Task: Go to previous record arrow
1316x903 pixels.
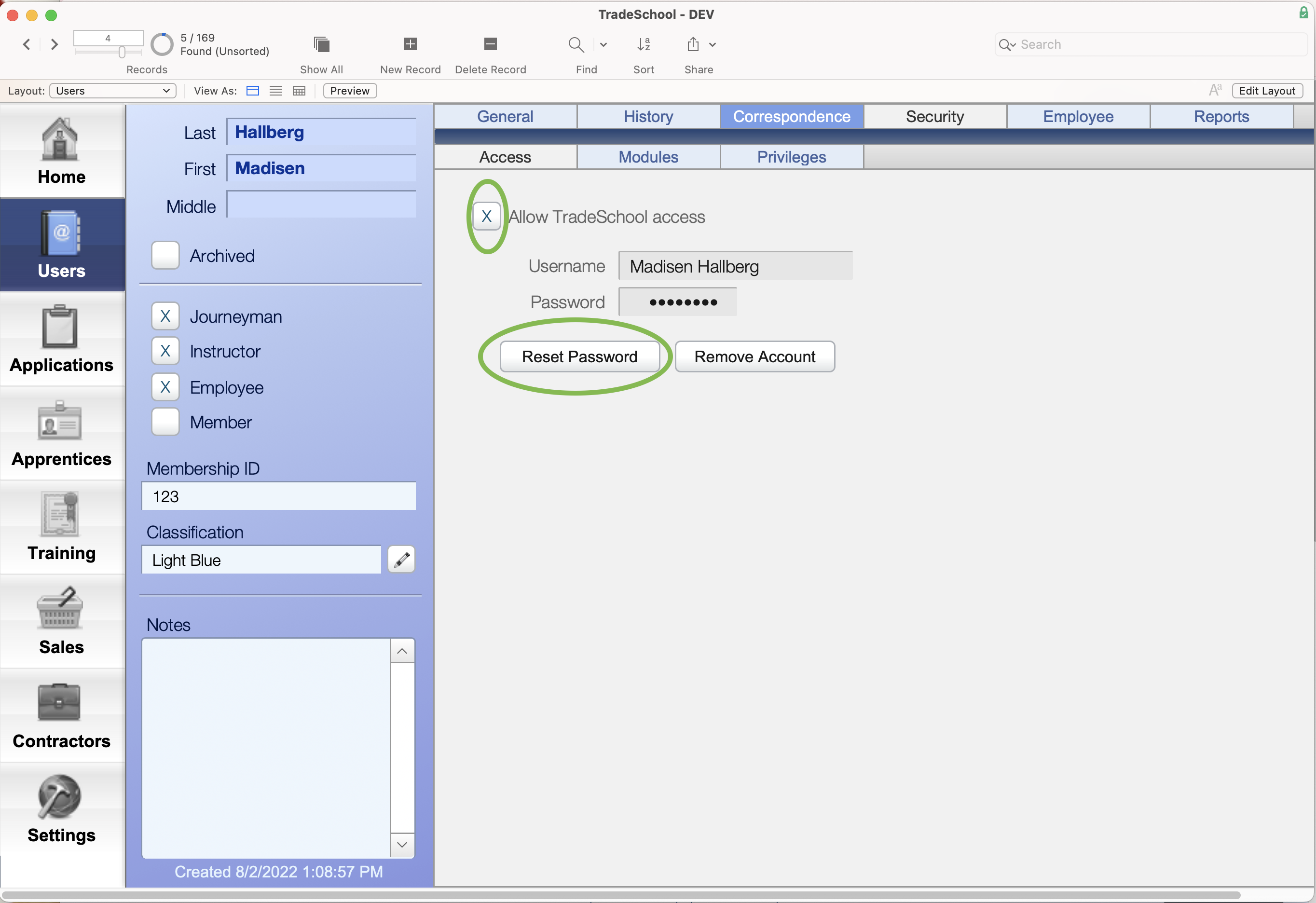Action: pyautogui.click(x=27, y=44)
